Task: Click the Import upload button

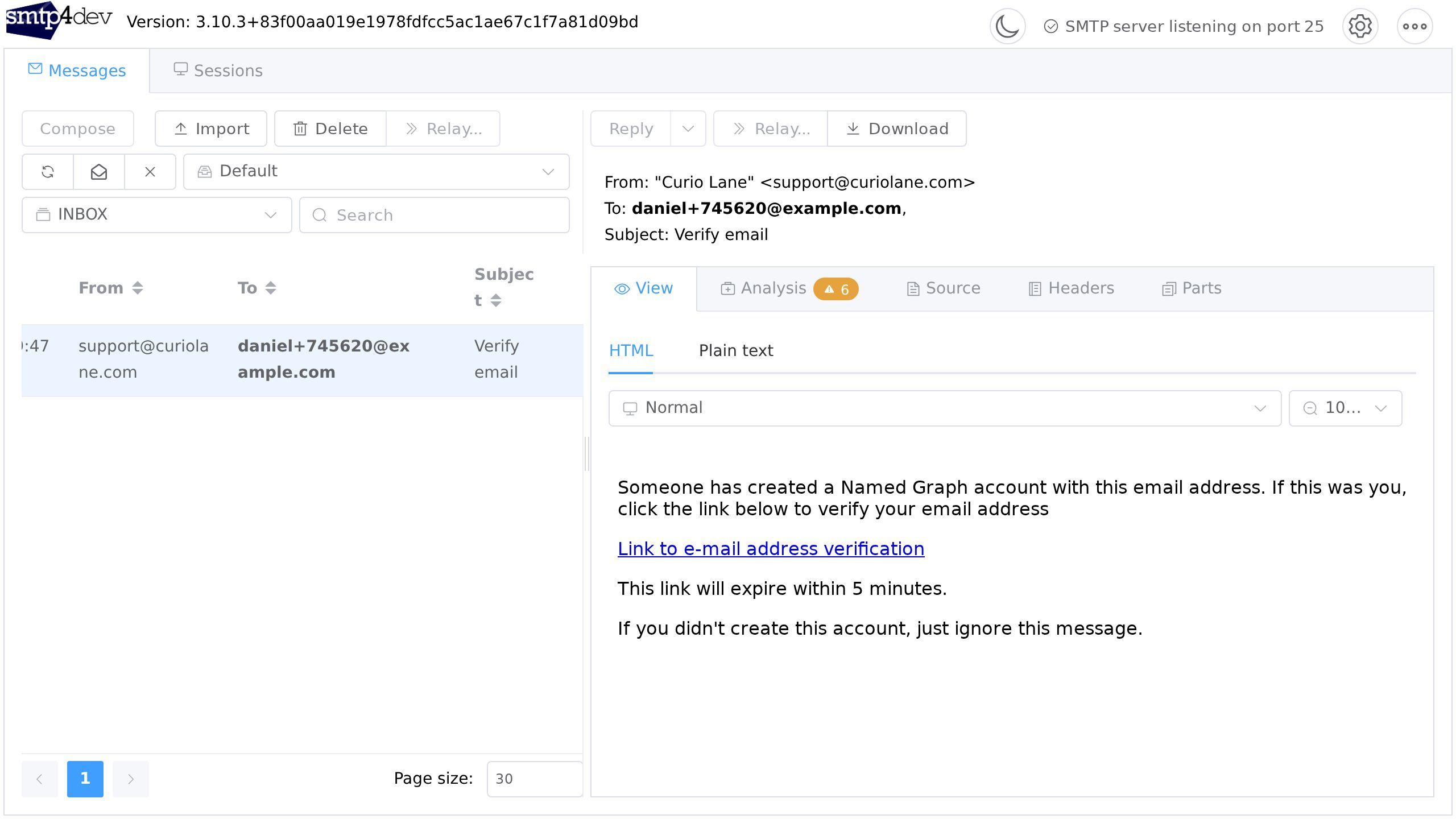Action: pos(211,129)
